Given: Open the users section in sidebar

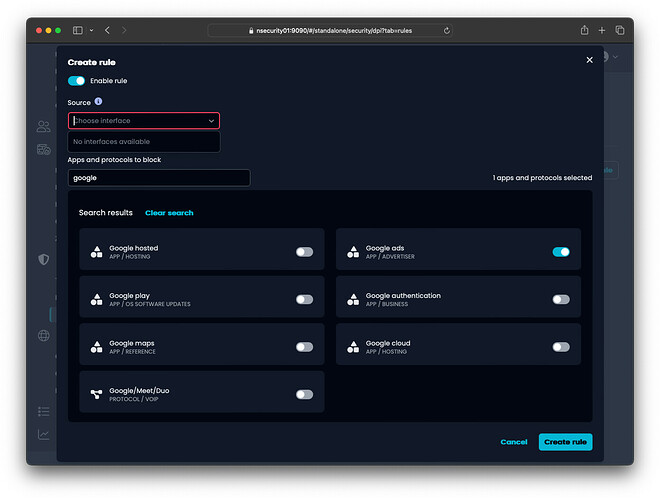Looking at the screenshot, I should tap(43, 126).
